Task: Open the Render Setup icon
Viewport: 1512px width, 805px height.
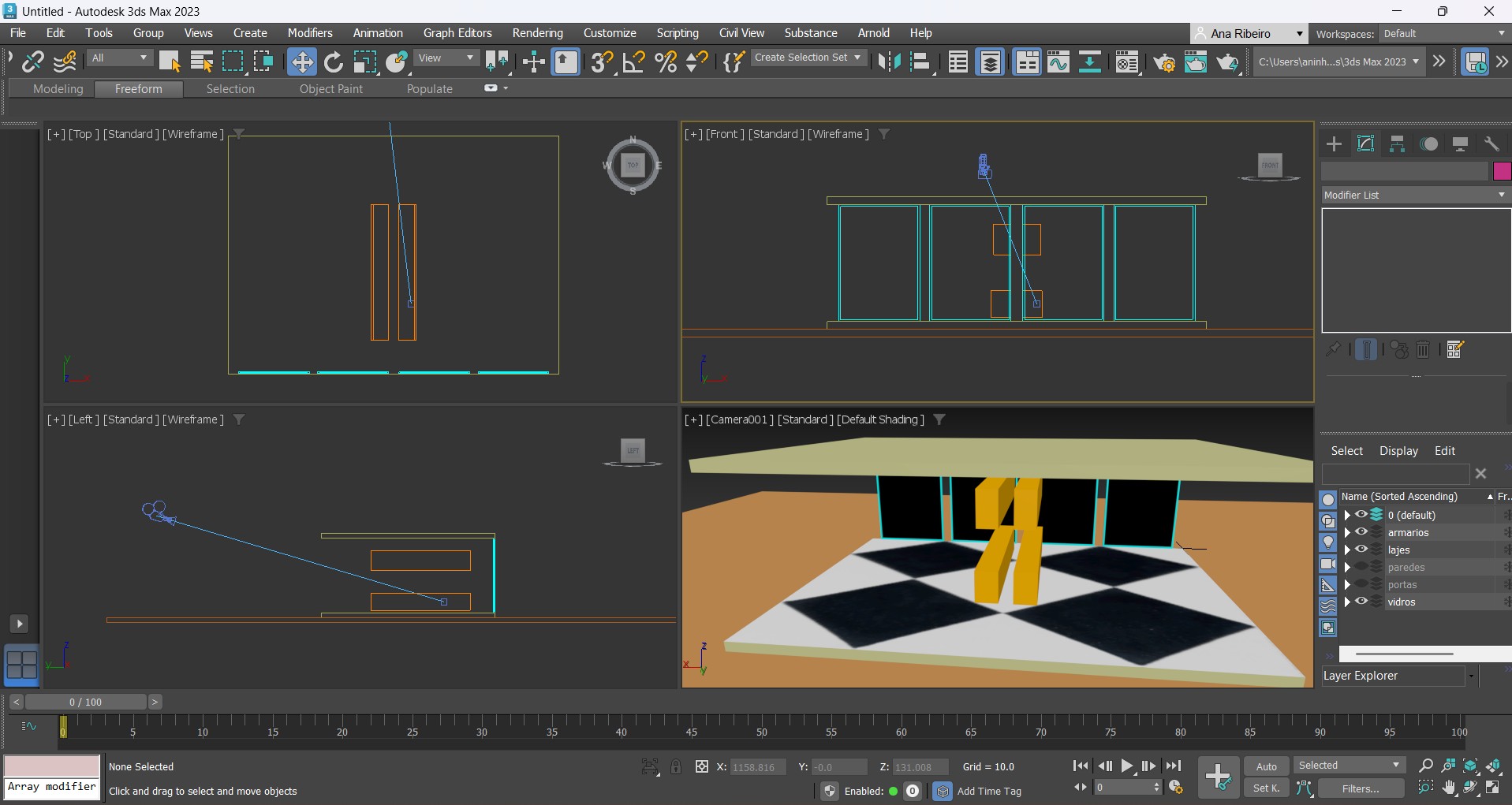Action: pyautogui.click(x=1163, y=62)
